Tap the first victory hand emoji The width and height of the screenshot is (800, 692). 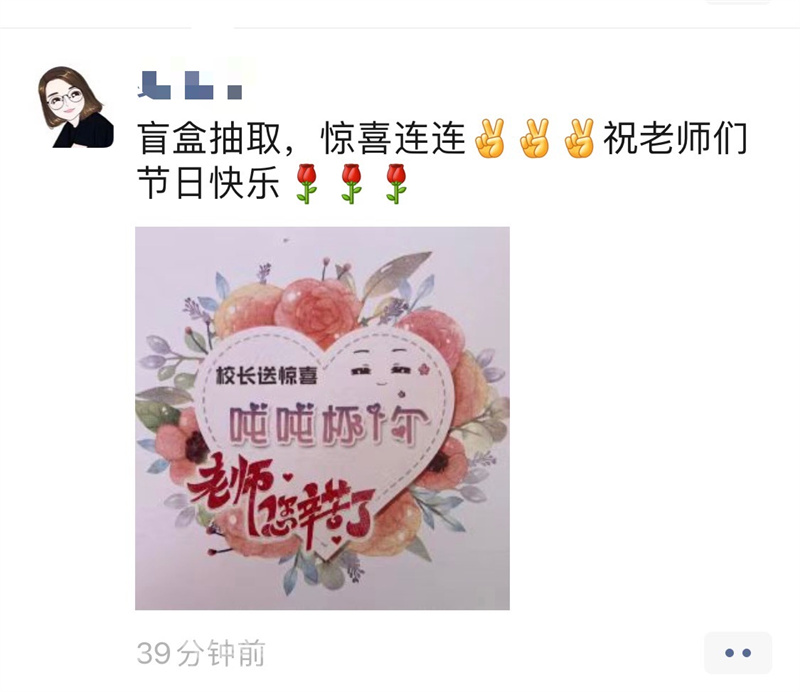tap(490, 138)
